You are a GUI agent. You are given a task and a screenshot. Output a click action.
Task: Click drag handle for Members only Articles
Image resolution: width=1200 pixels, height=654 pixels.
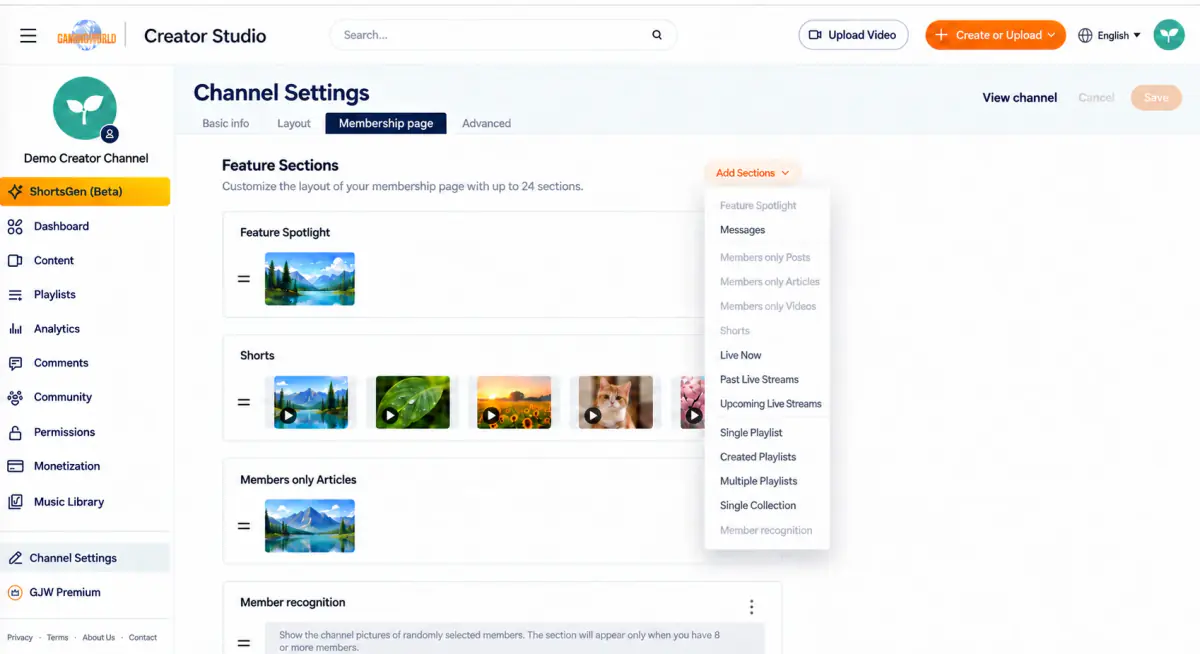tap(243, 526)
